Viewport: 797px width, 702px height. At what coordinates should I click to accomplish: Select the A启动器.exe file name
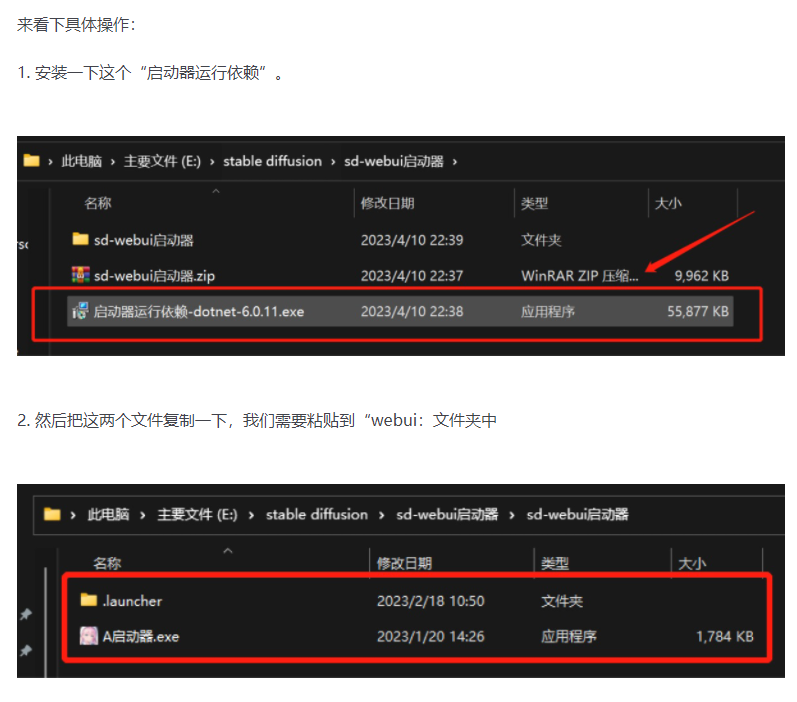[x=141, y=636]
